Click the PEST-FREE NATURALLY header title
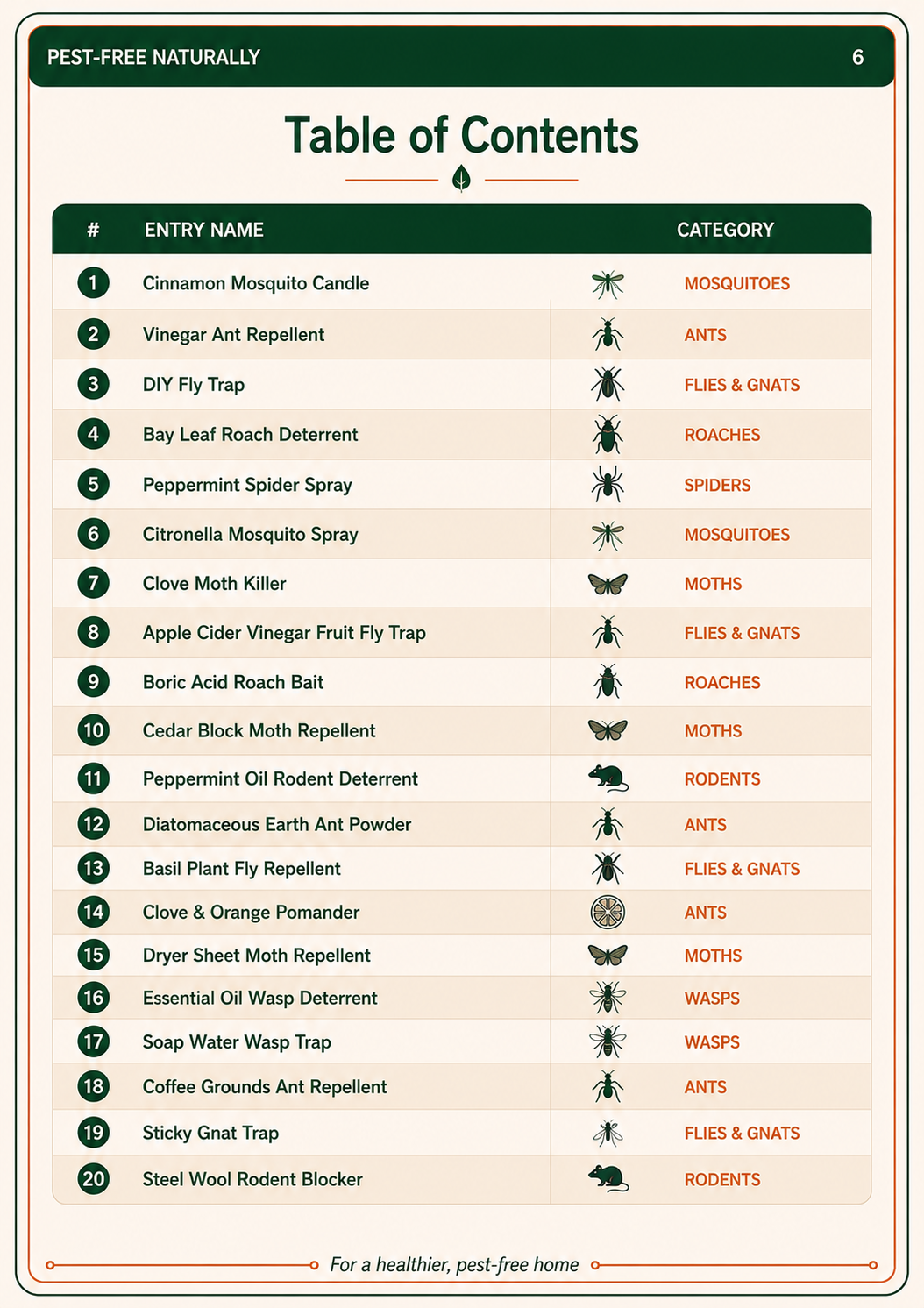This screenshot has width=924, height=1308. (x=154, y=58)
